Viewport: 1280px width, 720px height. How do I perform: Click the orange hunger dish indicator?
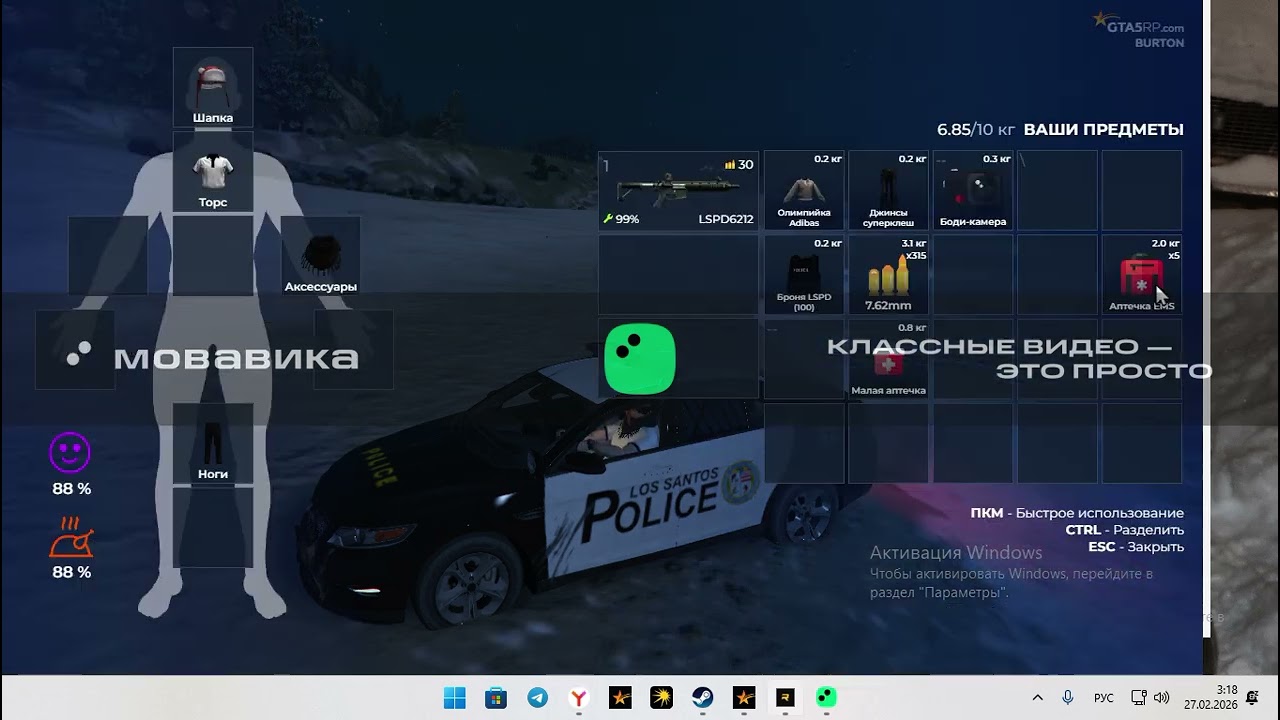pos(71,537)
